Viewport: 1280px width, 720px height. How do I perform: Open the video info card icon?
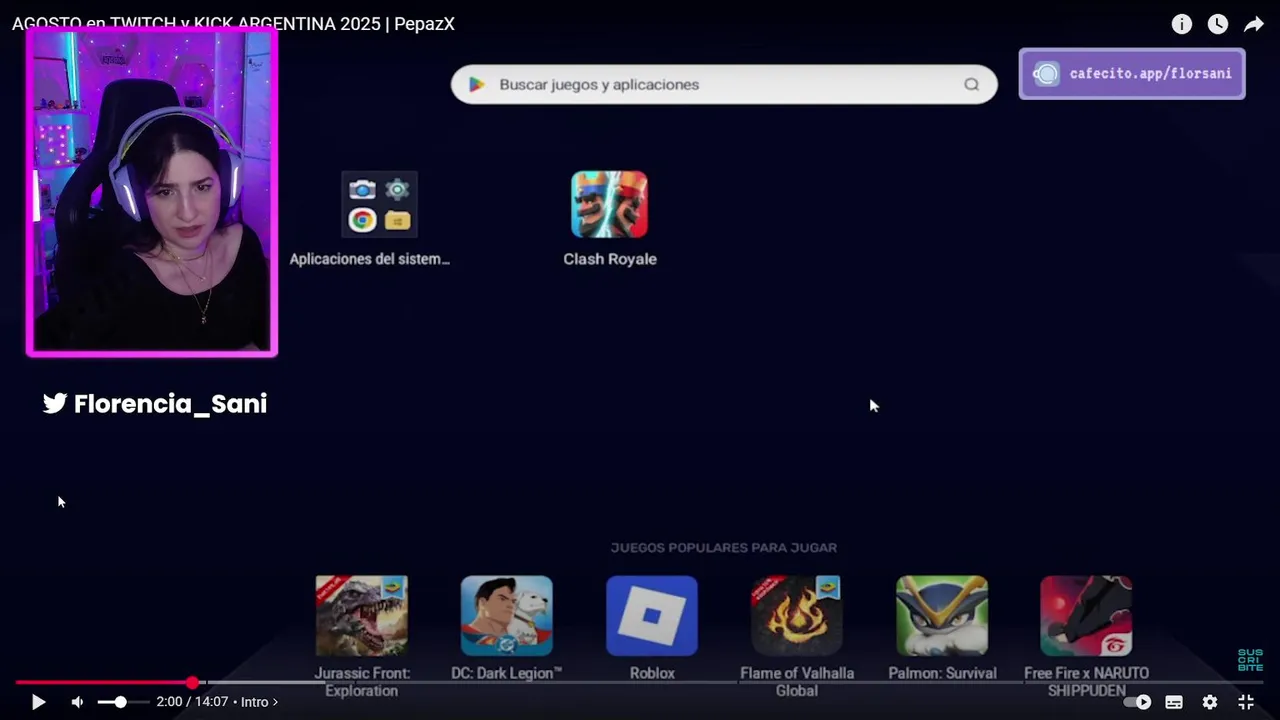point(1182,24)
